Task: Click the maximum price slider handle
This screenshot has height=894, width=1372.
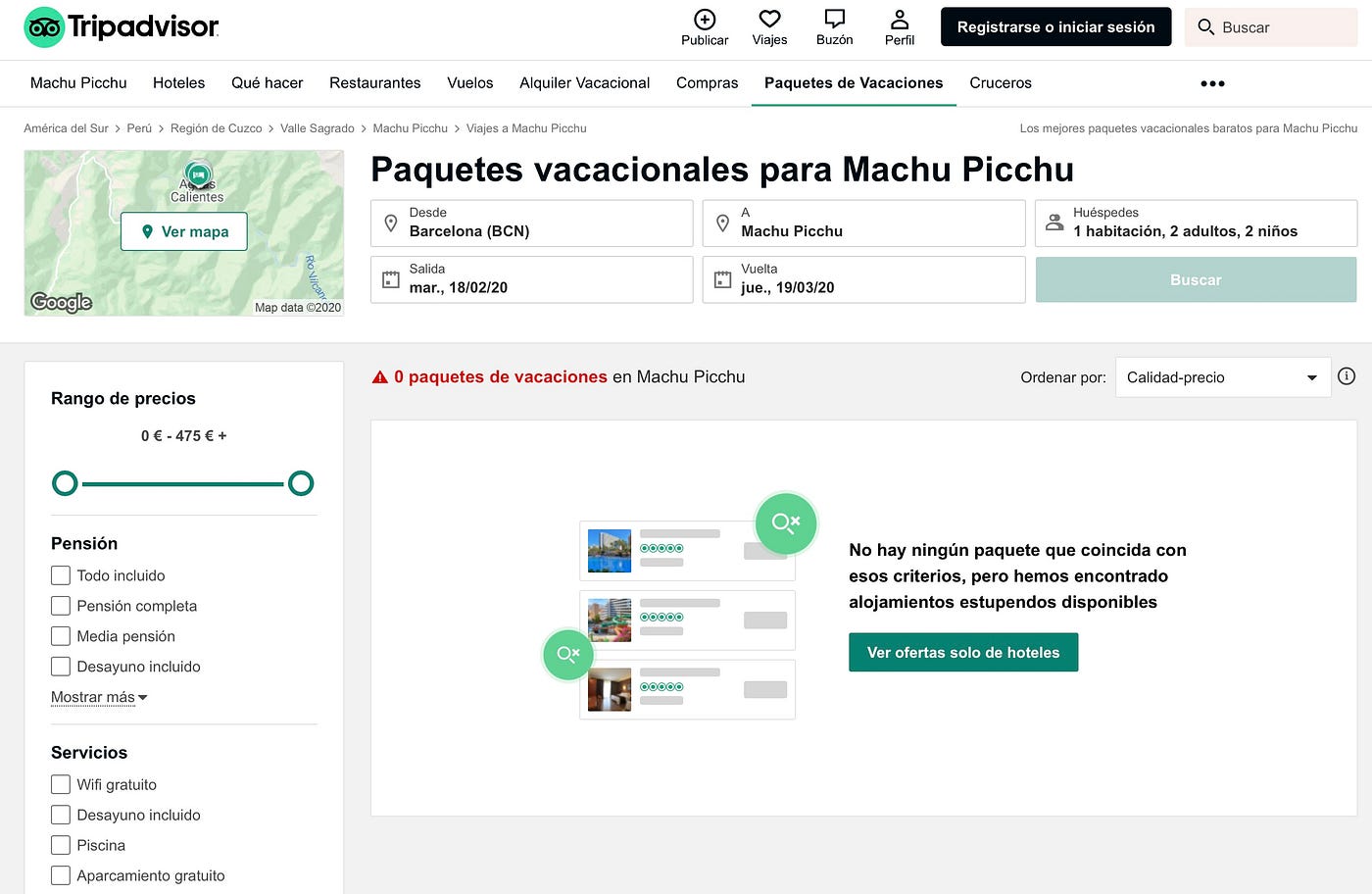Action: point(301,483)
